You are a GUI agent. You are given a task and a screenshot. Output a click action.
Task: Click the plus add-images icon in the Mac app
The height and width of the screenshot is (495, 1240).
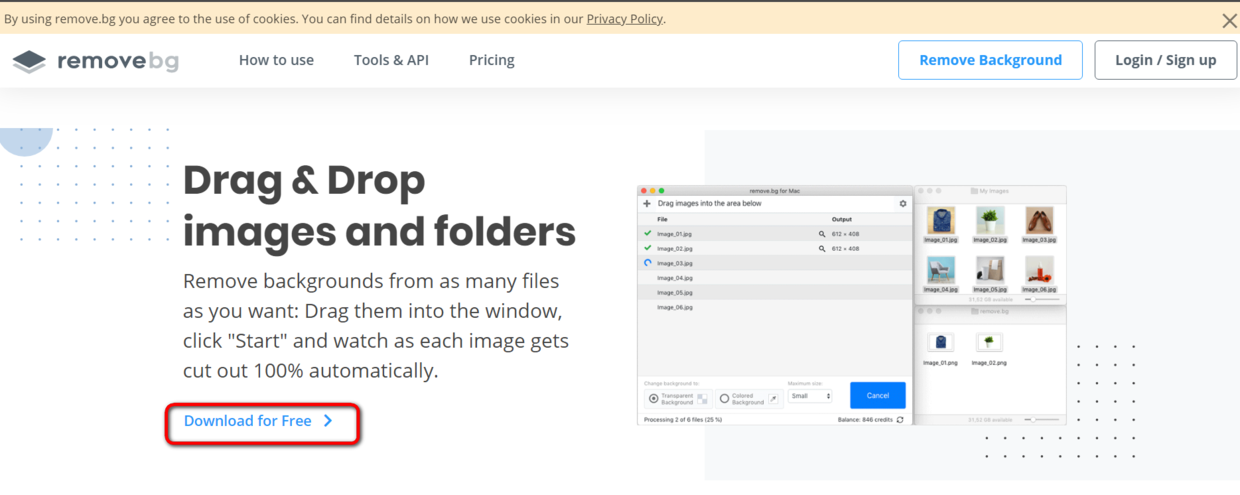(647, 203)
